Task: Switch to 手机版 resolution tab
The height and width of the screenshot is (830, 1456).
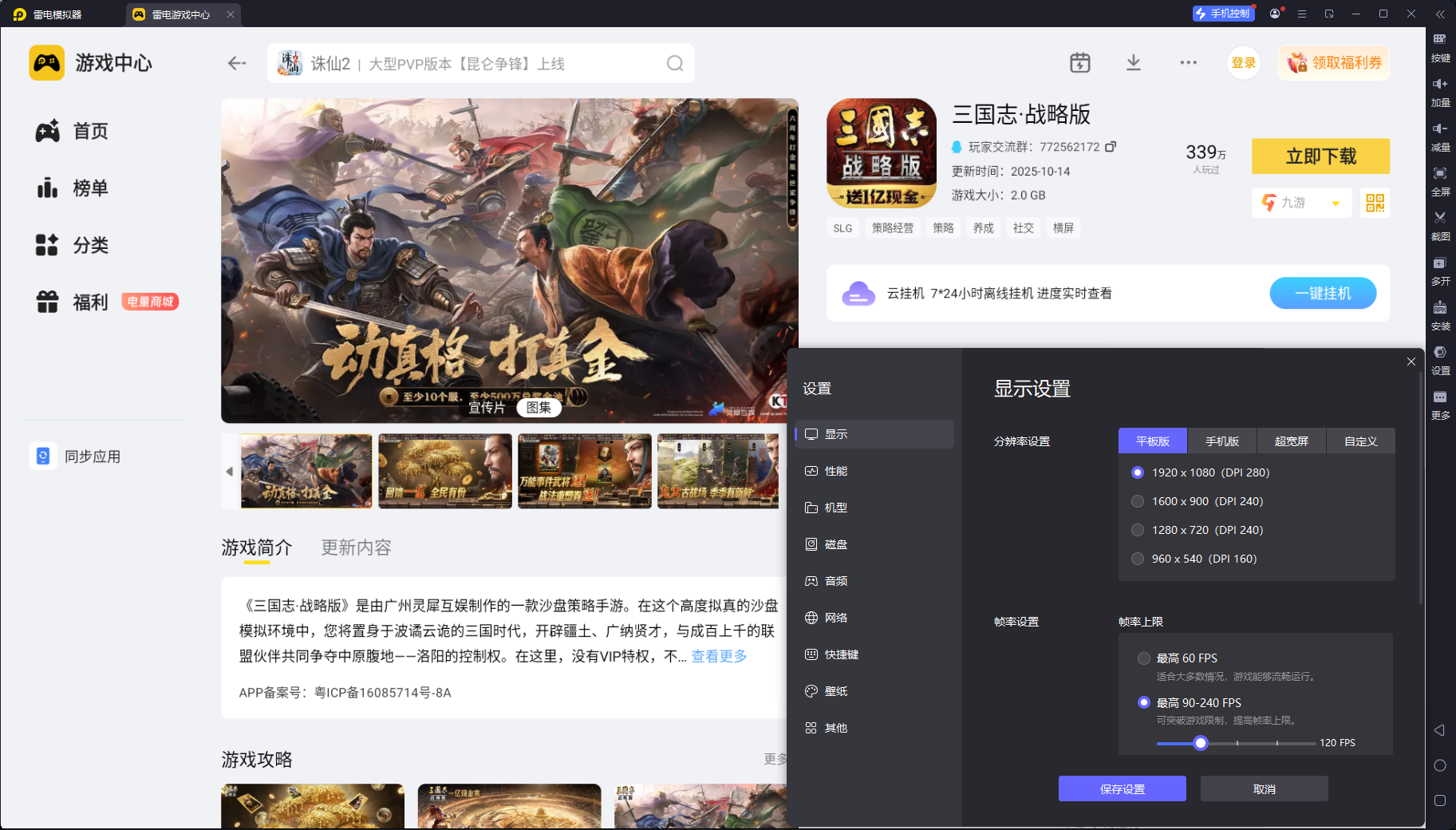Action: pos(1222,441)
